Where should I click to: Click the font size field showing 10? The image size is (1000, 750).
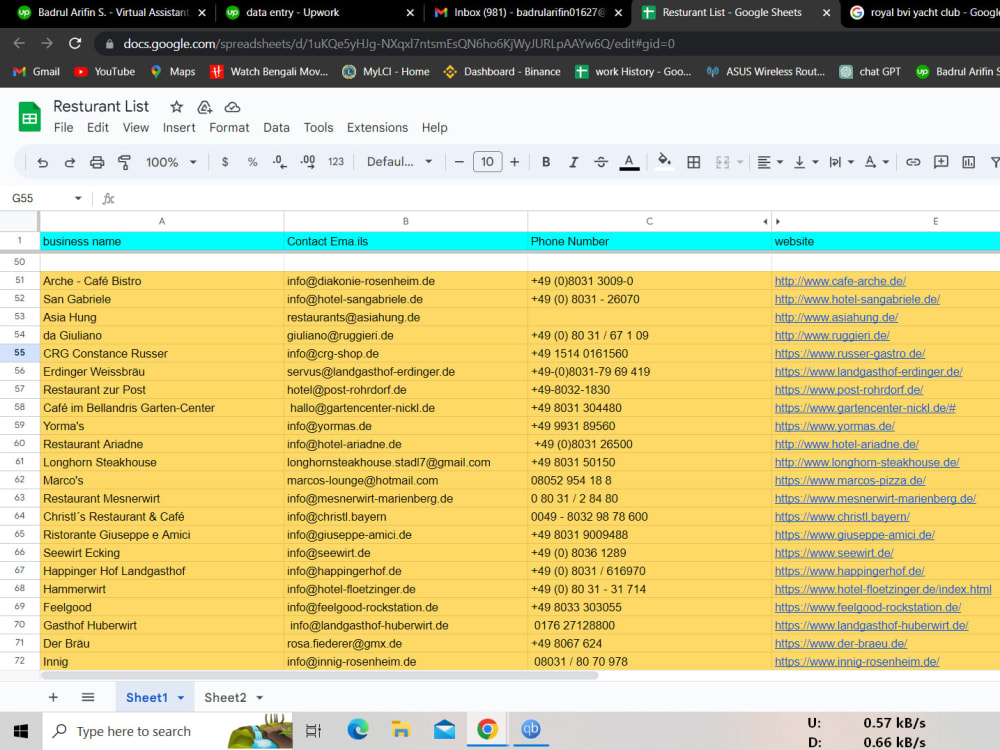487,162
